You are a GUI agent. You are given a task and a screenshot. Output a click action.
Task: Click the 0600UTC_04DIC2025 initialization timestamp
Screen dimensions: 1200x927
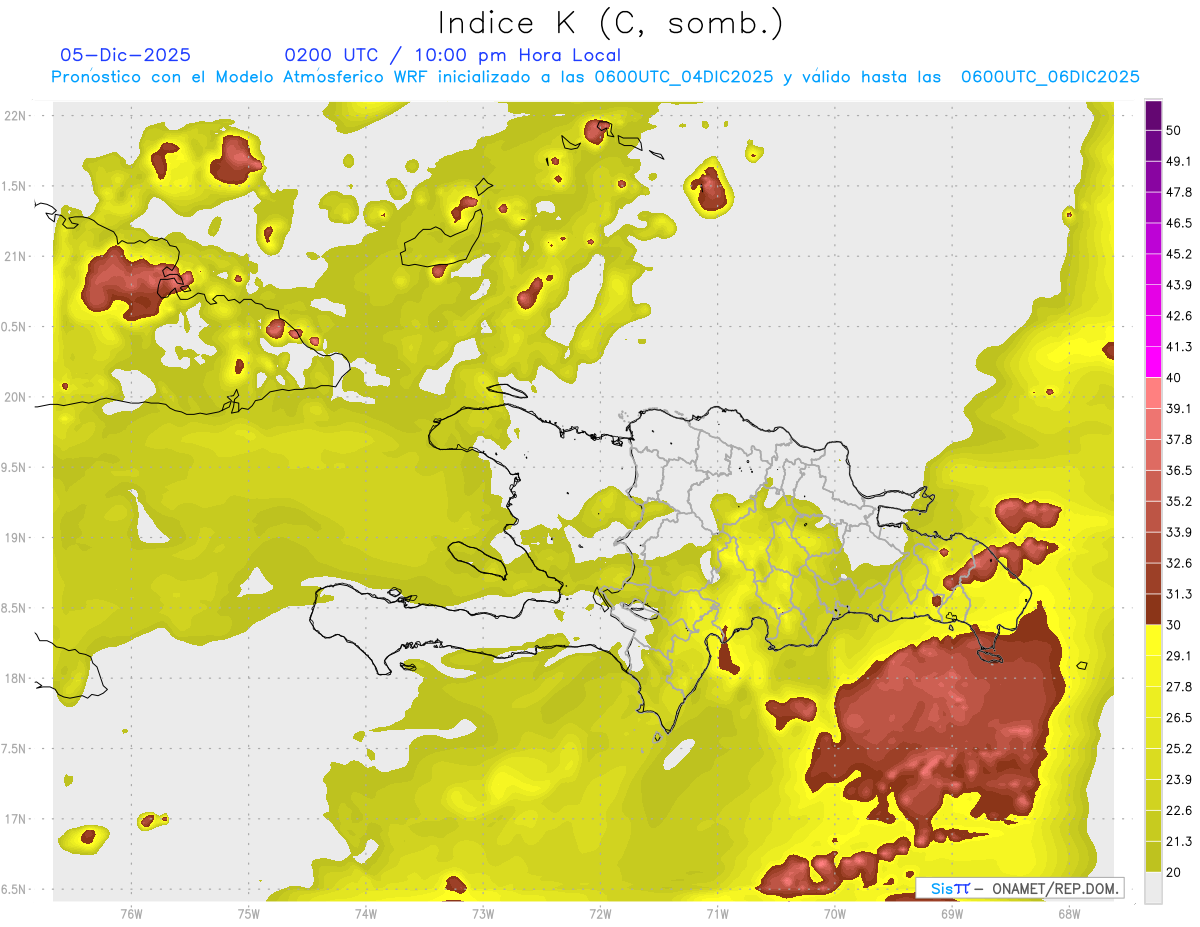(684, 76)
